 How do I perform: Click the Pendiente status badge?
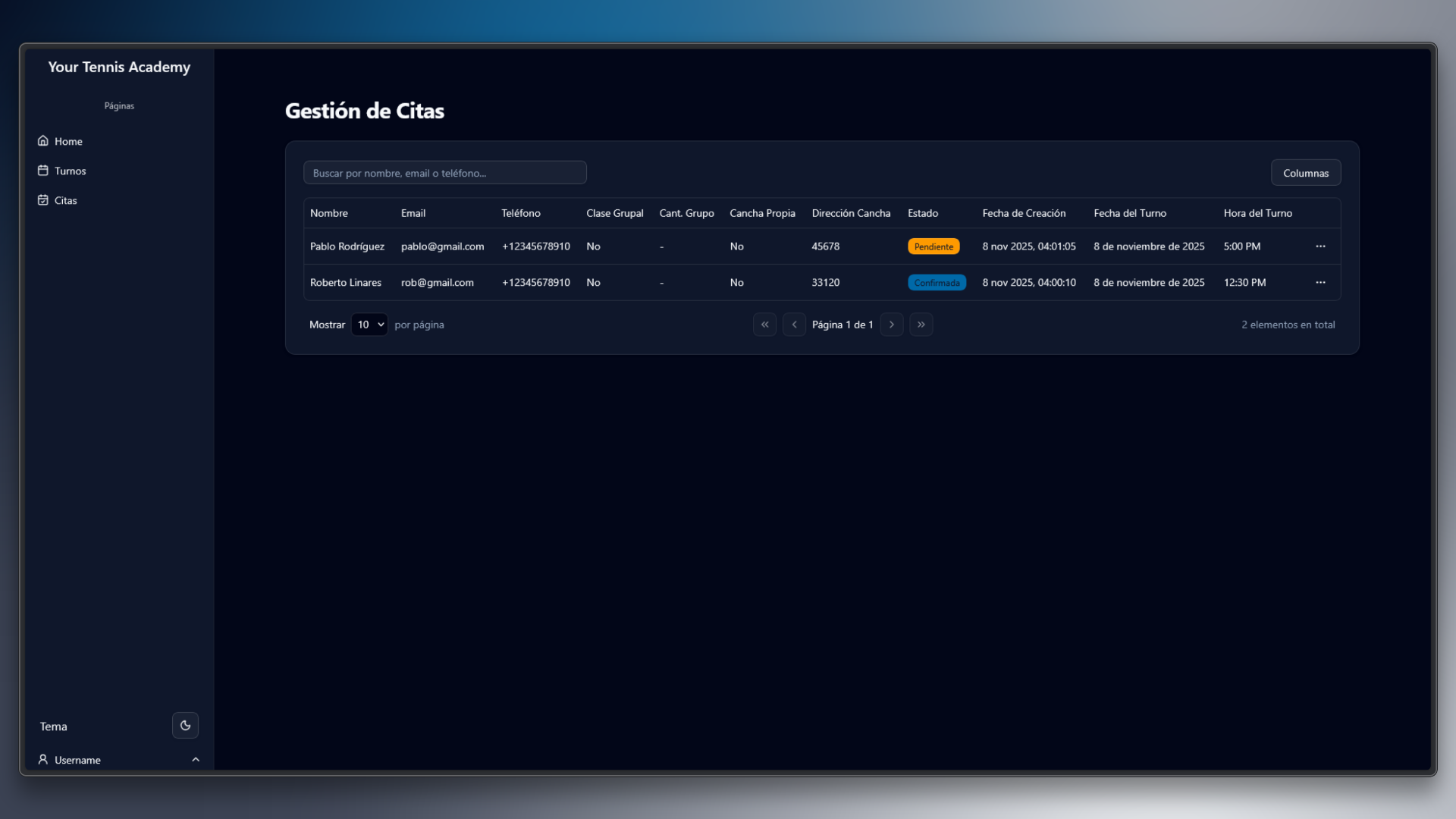click(934, 246)
